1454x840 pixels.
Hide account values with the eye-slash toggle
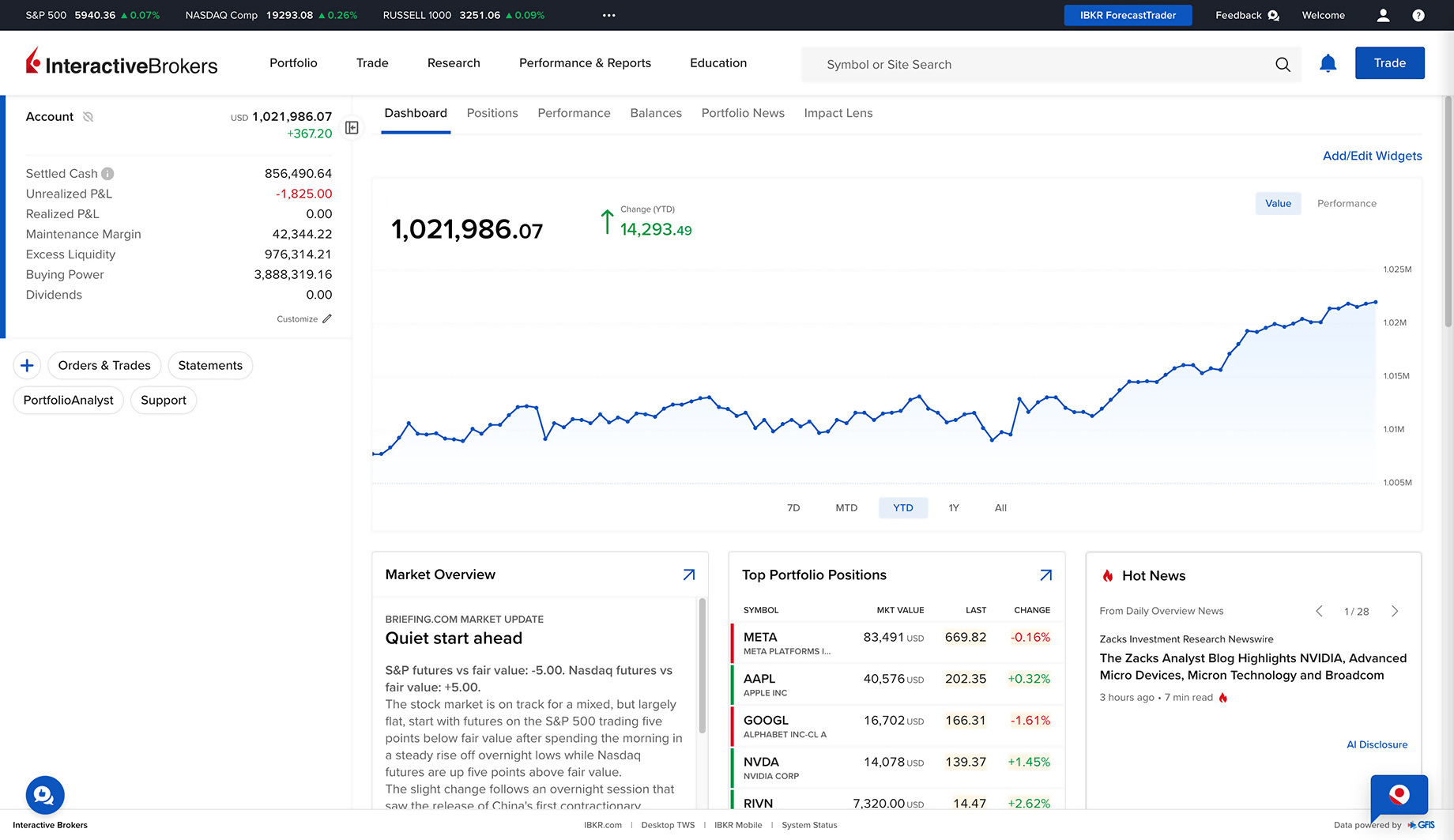(88, 116)
